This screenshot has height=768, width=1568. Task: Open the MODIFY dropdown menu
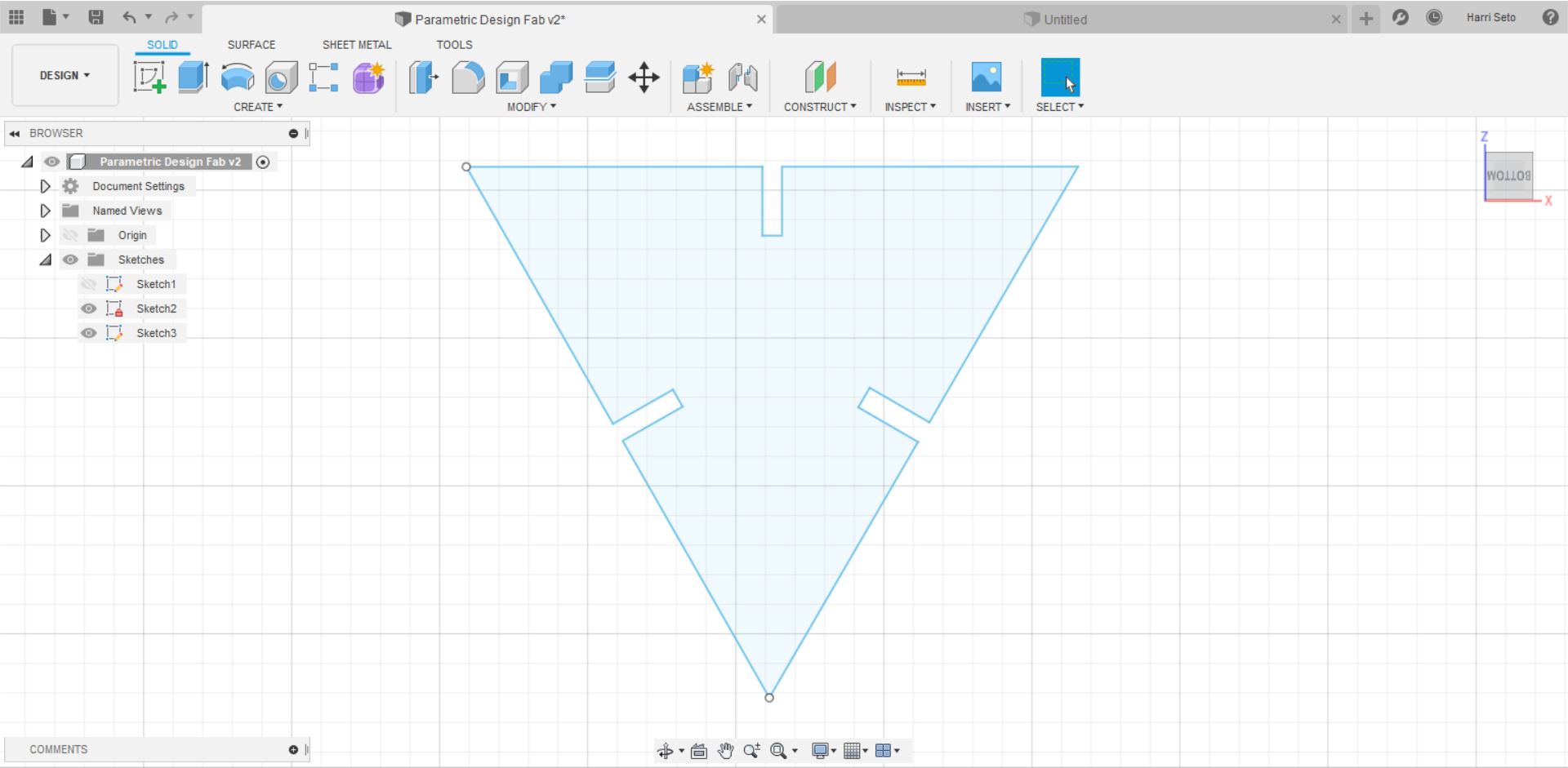click(x=532, y=107)
